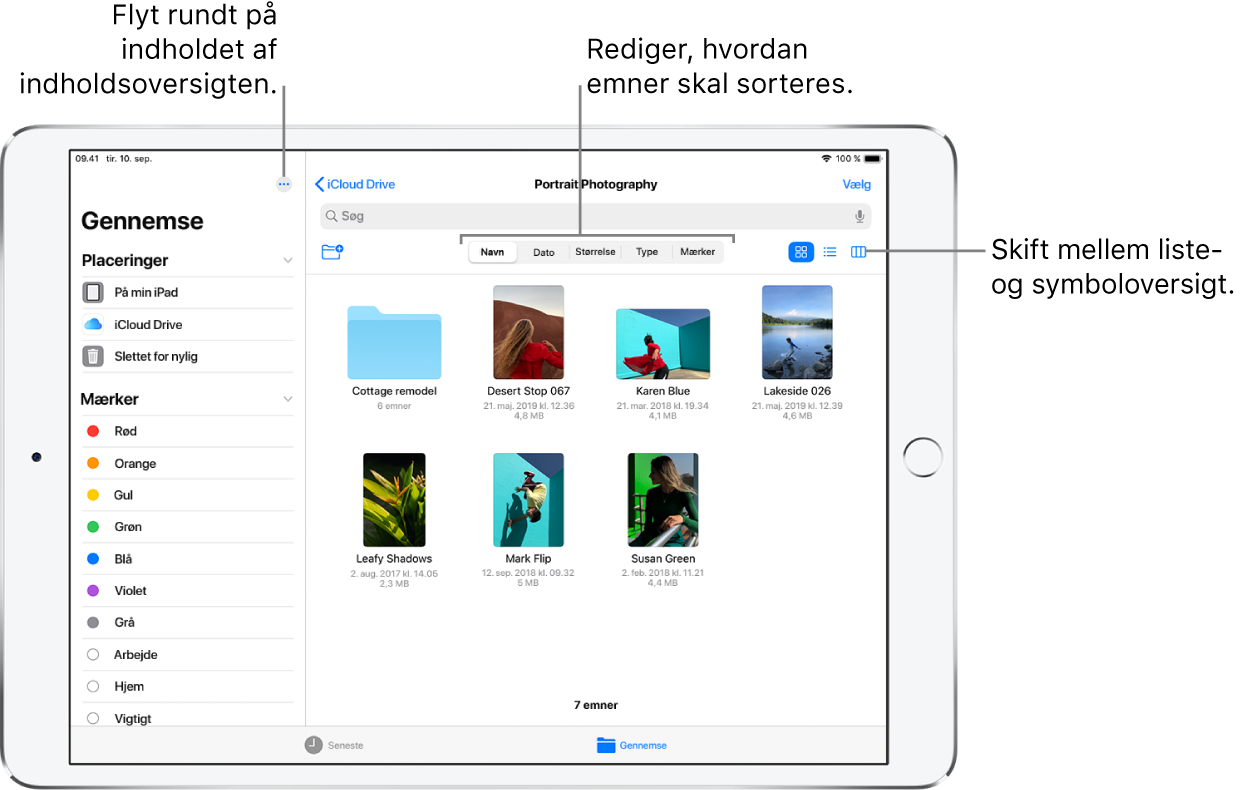Go back to iCloud Drive
Viewport: 1258px width, 790px height.
(355, 184)
